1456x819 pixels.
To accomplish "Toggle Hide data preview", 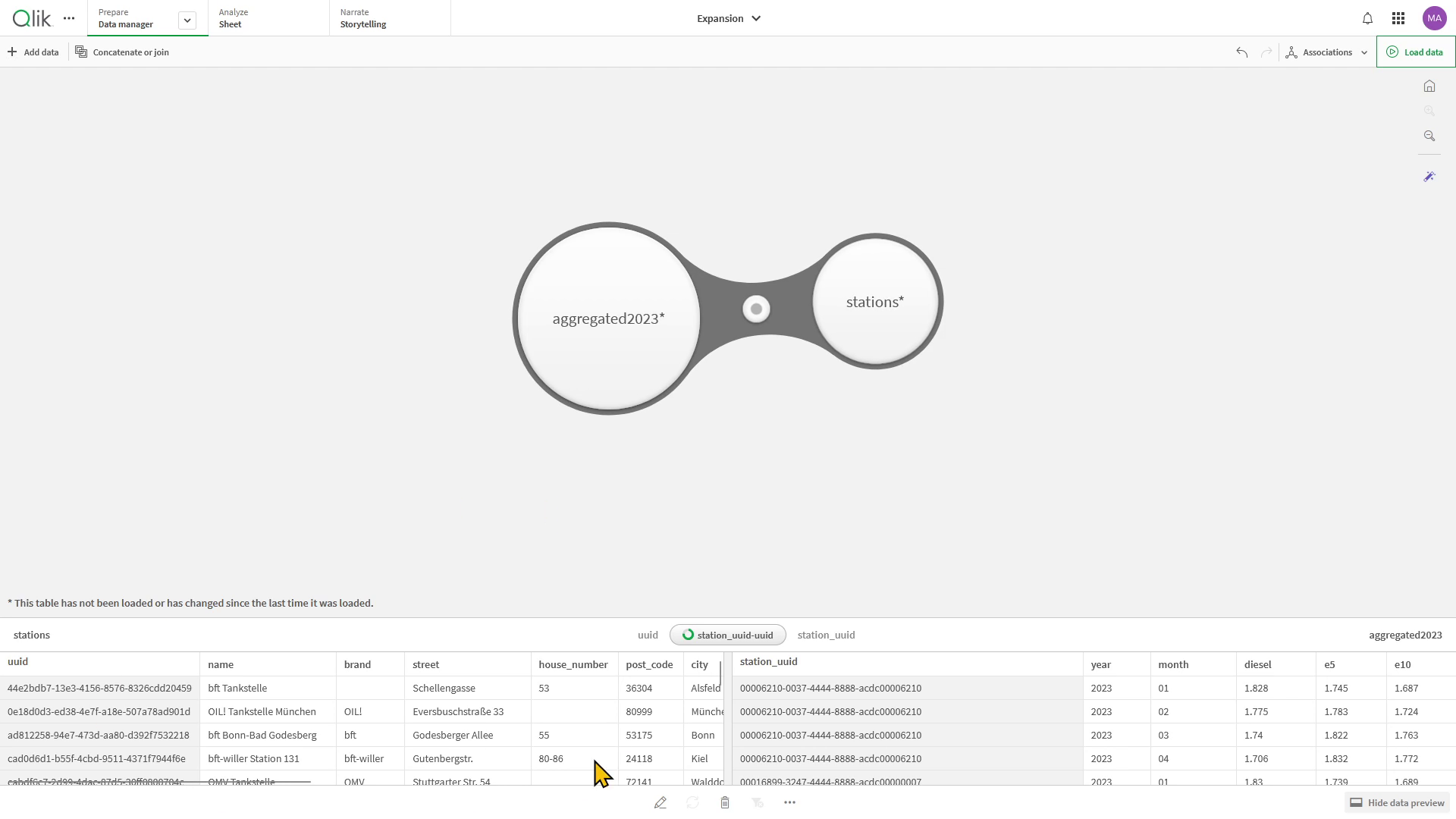I will coord(1398,802).
